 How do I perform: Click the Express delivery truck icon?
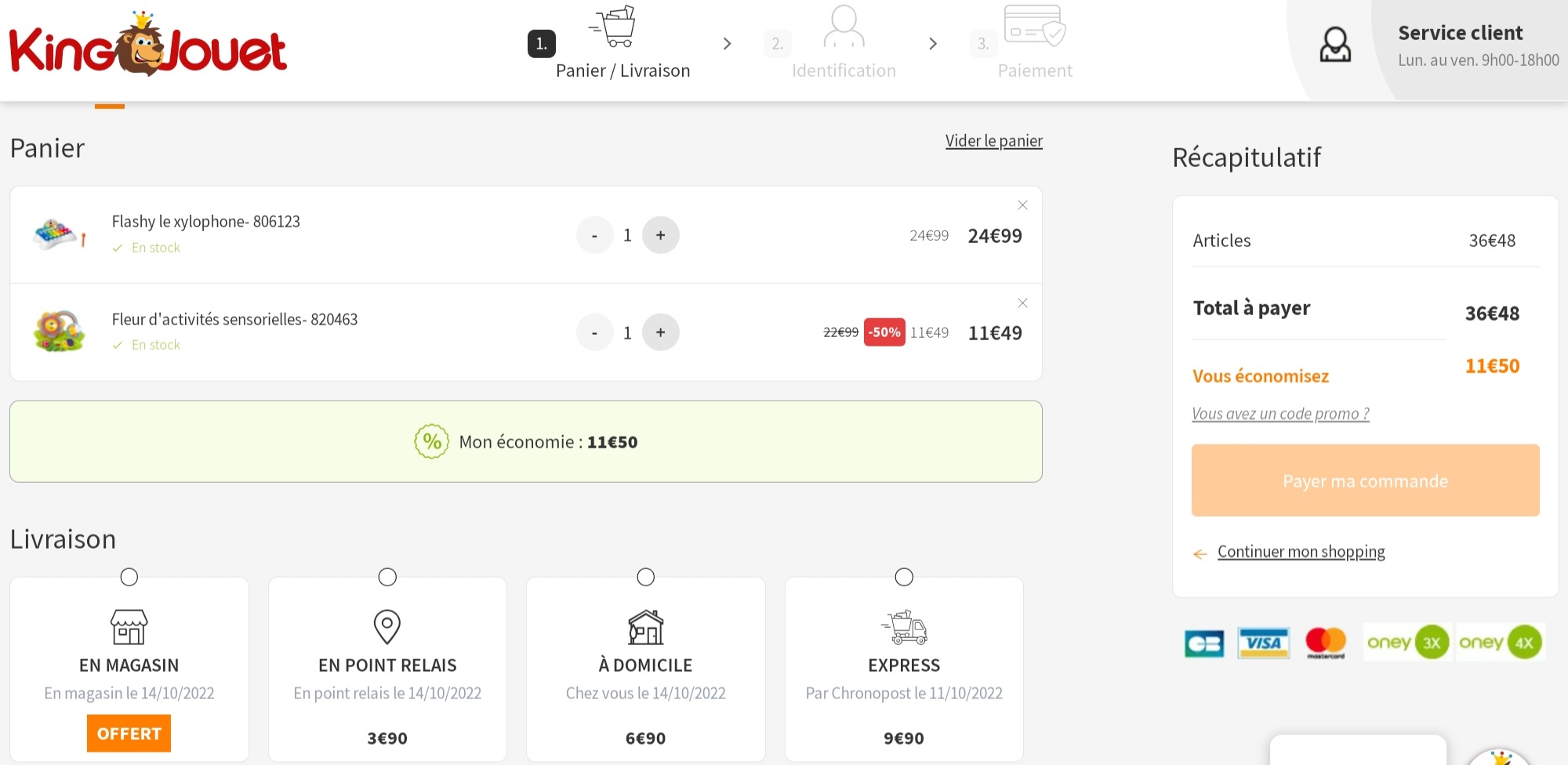[x=904, y=627]
